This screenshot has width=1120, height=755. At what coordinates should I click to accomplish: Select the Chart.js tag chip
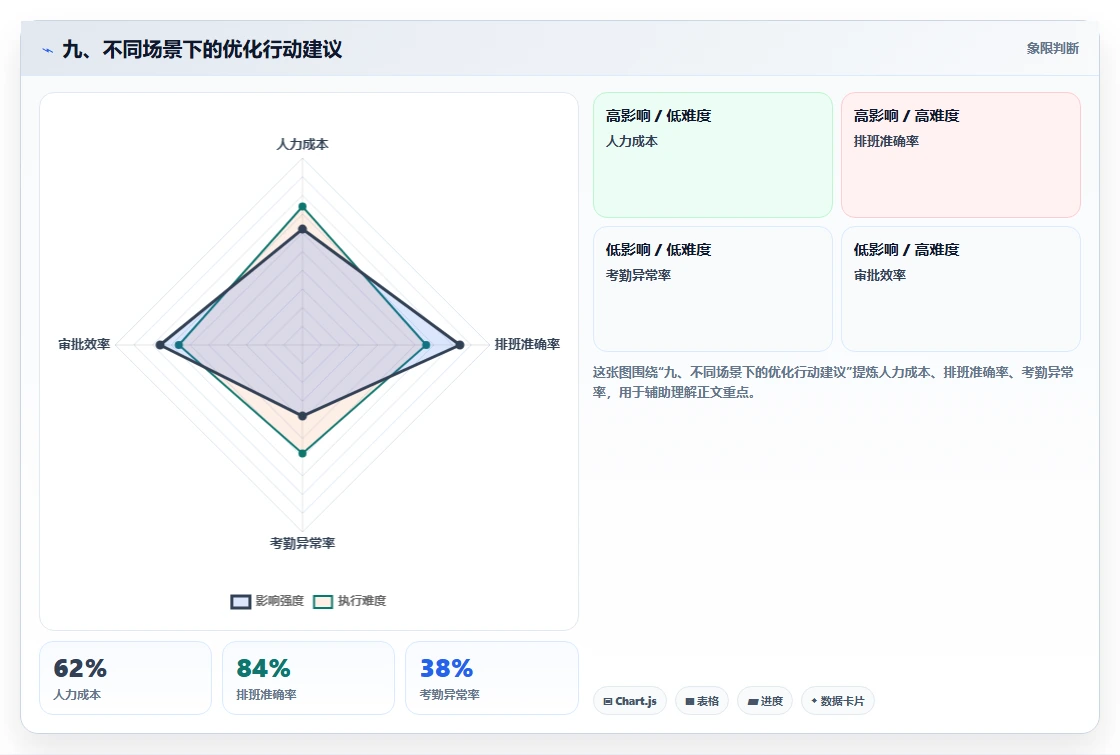[x=630, y=701]
